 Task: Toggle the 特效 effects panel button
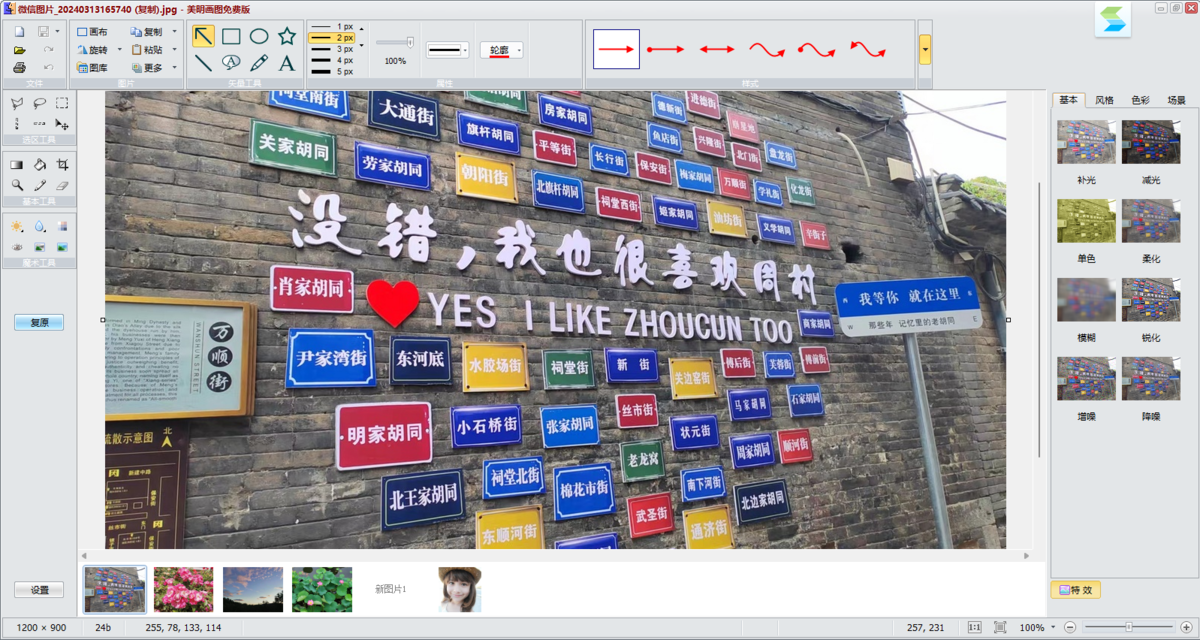[x=1075, y=590]
